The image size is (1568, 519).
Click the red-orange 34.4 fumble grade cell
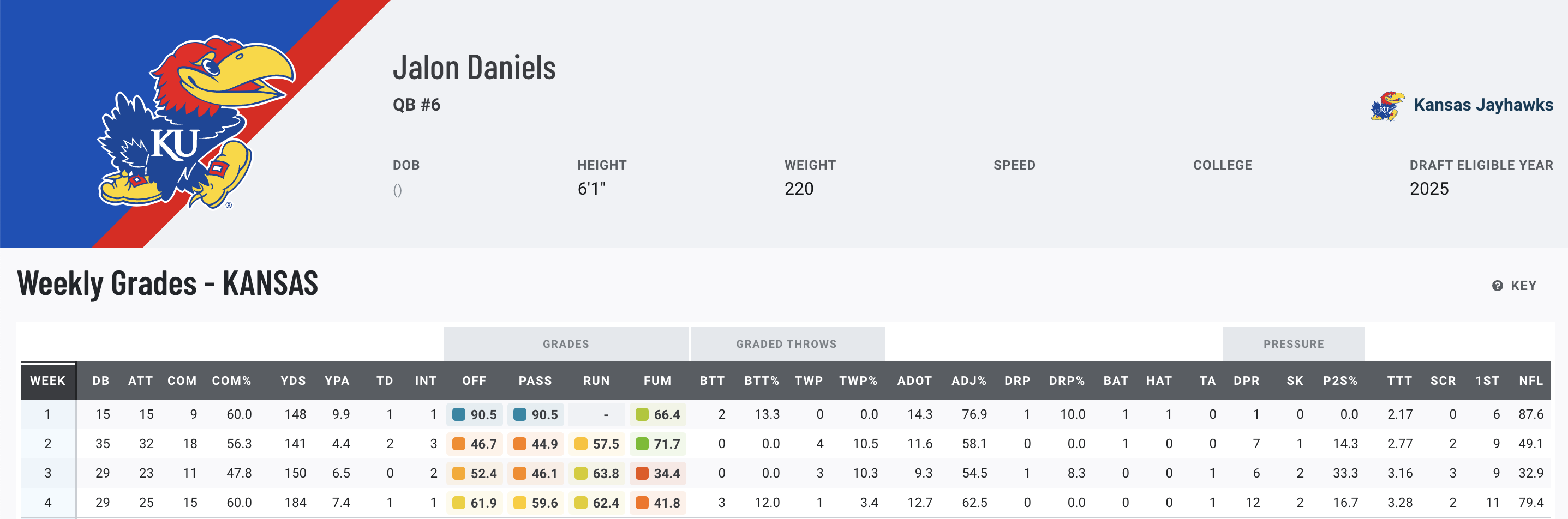659,473
